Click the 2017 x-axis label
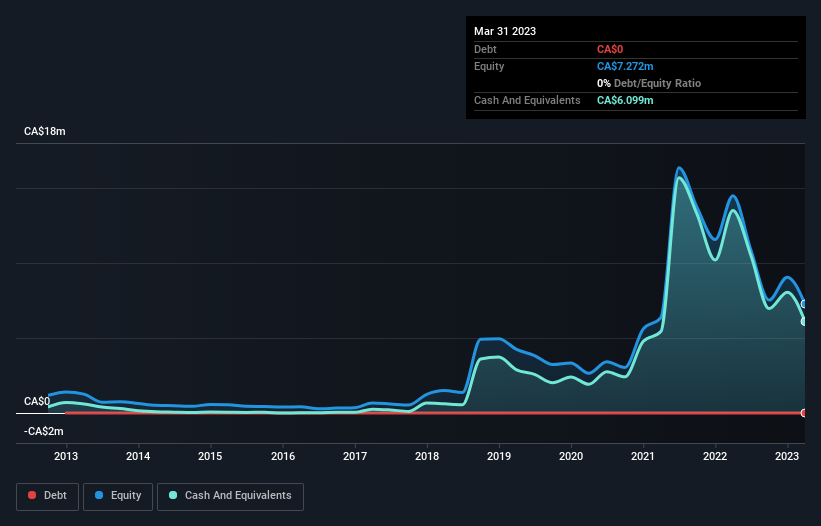The width and height of the screenshot is (821, 526). click(x=355, y=456)
